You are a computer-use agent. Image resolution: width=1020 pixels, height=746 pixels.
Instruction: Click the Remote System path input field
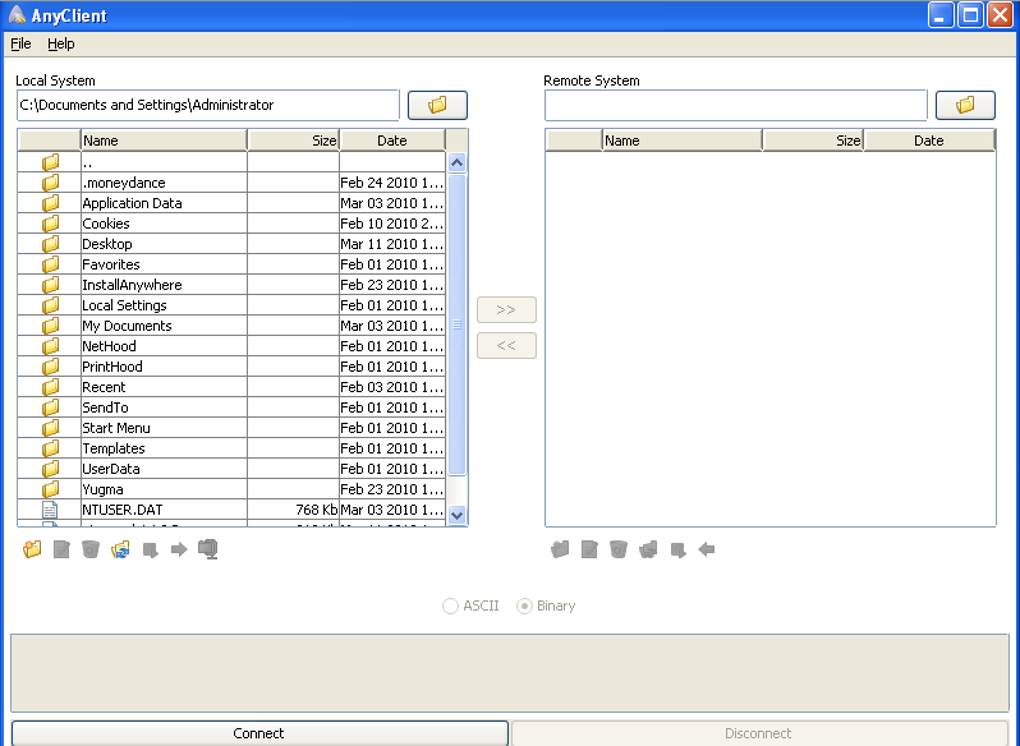point(736,105)
